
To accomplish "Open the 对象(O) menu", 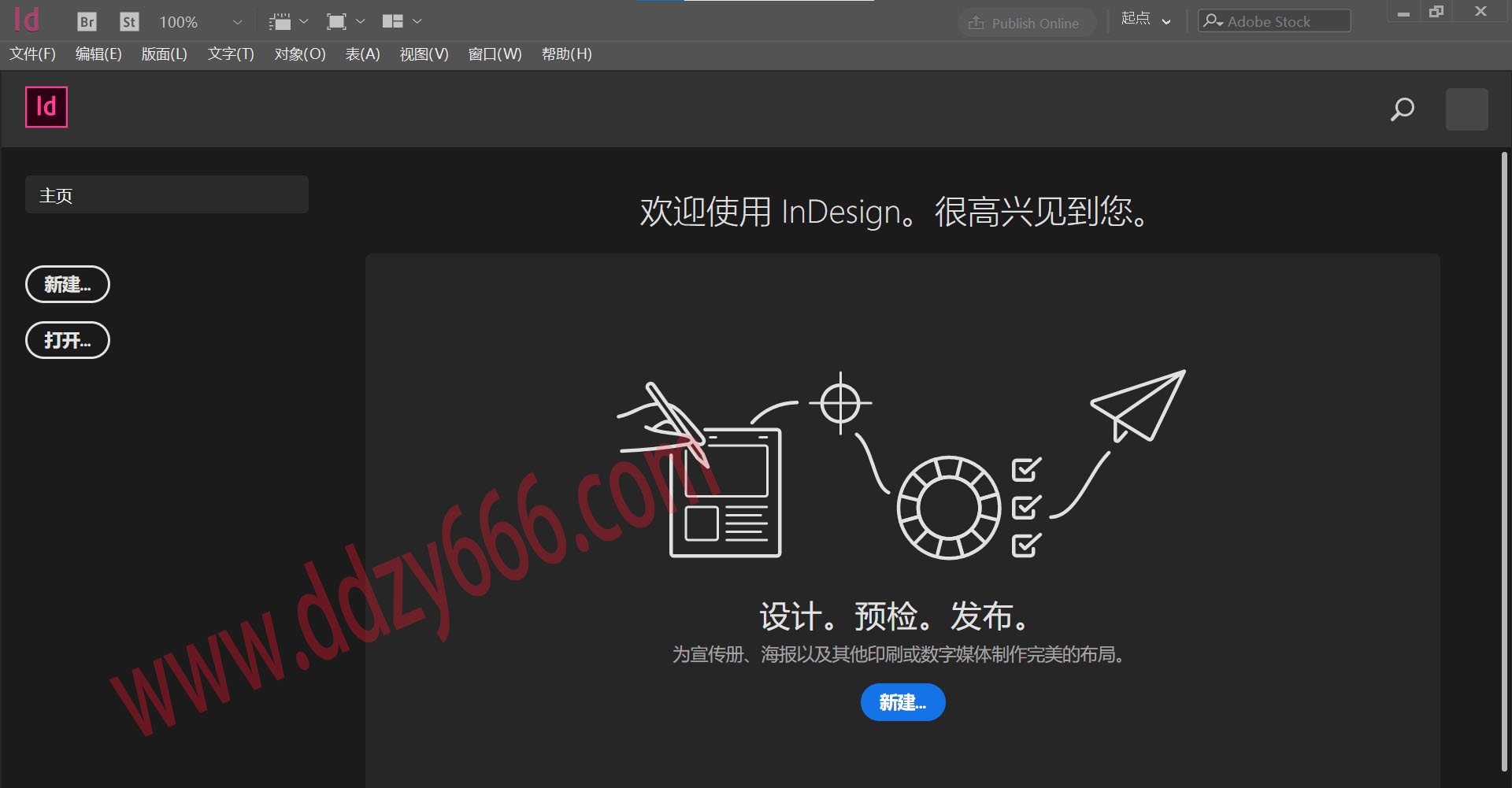I will click(300, 54).
